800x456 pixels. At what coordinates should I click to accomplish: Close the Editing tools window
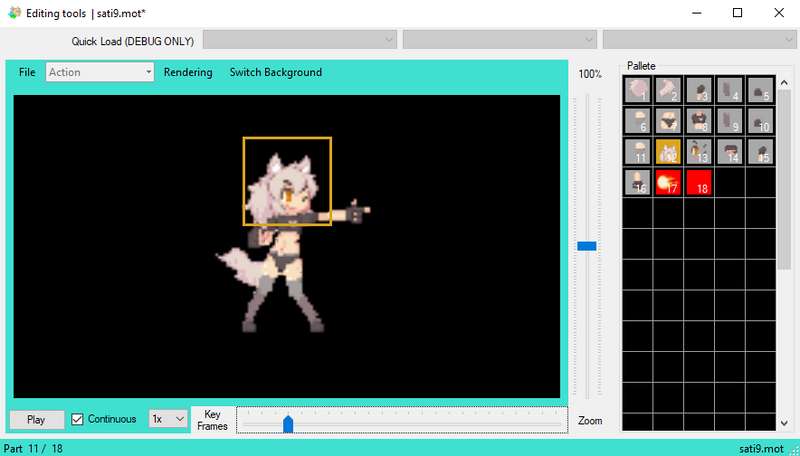tap(779, 13)
